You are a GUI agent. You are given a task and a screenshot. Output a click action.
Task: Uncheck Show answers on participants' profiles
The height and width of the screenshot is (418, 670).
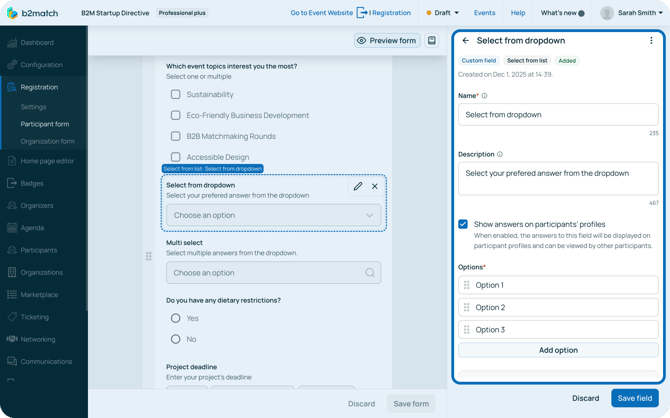pos(463,224)
